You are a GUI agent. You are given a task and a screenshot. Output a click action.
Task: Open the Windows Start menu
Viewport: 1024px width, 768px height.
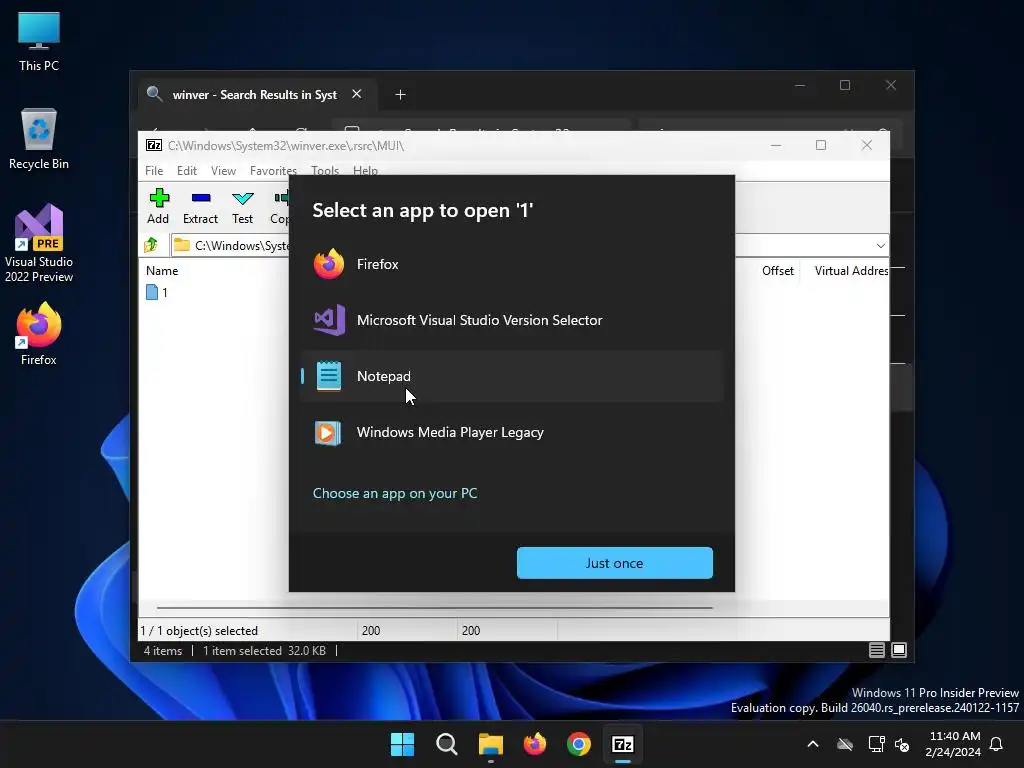click(x=402, y=744)
